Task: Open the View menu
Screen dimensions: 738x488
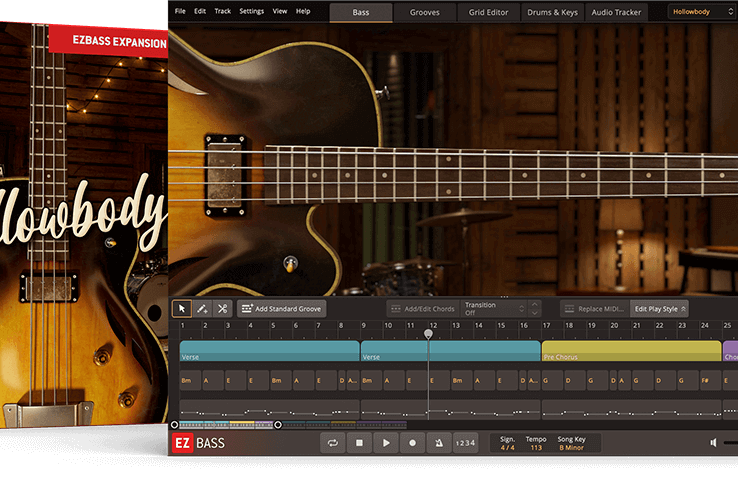Action: click(280, 11)
